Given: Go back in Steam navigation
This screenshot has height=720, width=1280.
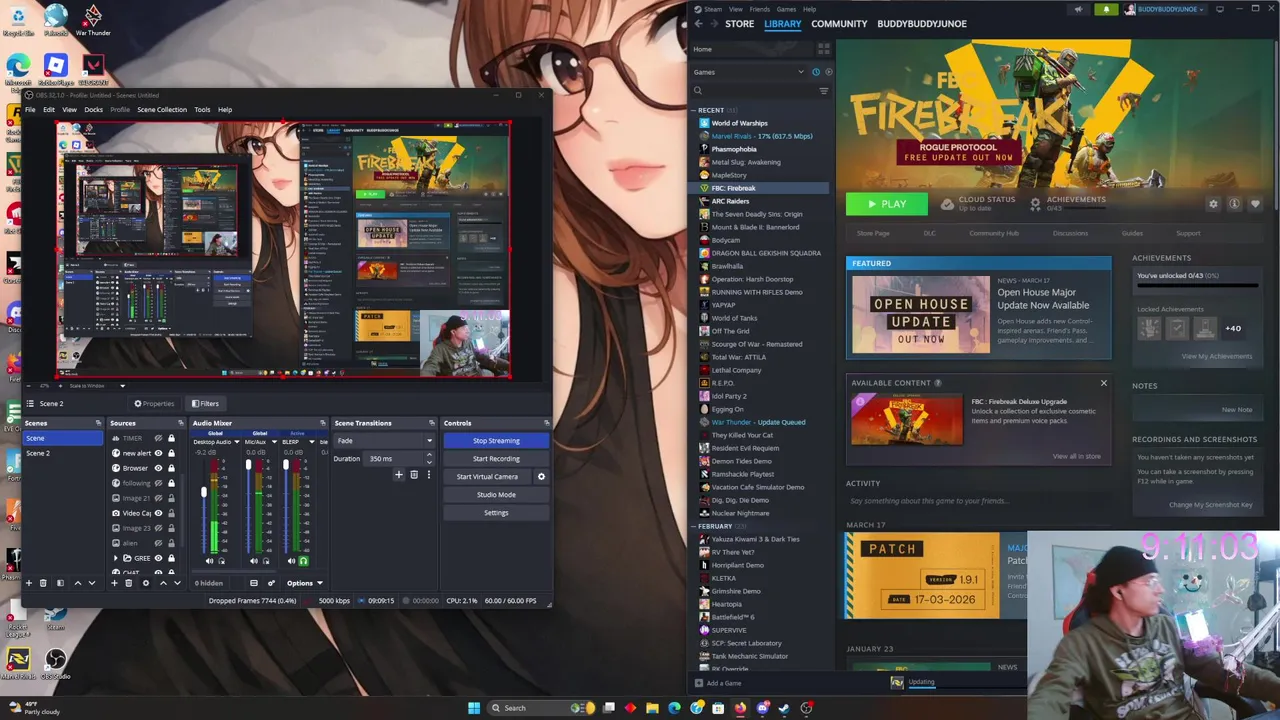Looking at the screenshot, I should click(698, 24).
